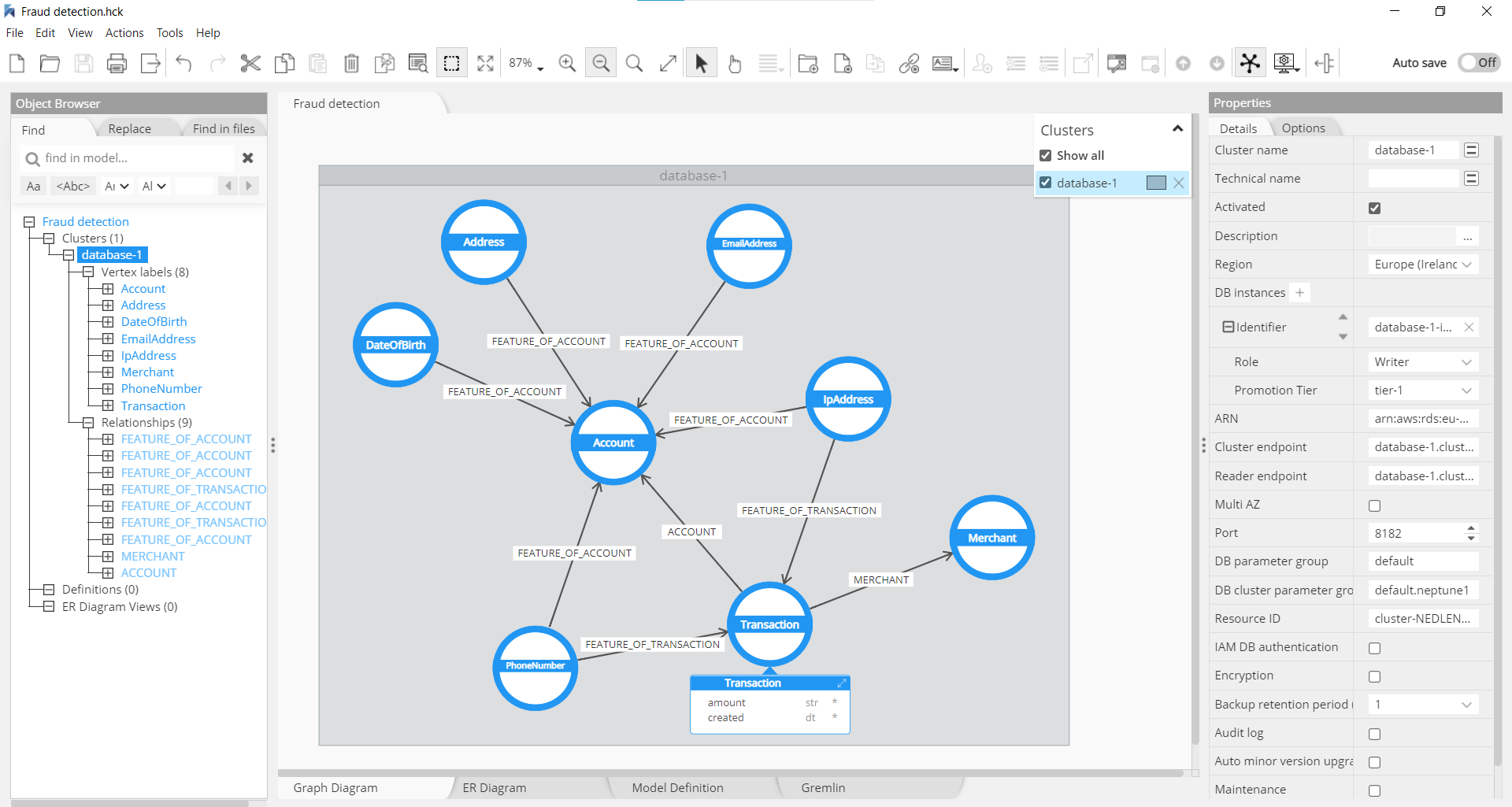Viewport: 1512px width, 807px height.
Task: Switch to the ER Diagram tab
Action: 495,788
